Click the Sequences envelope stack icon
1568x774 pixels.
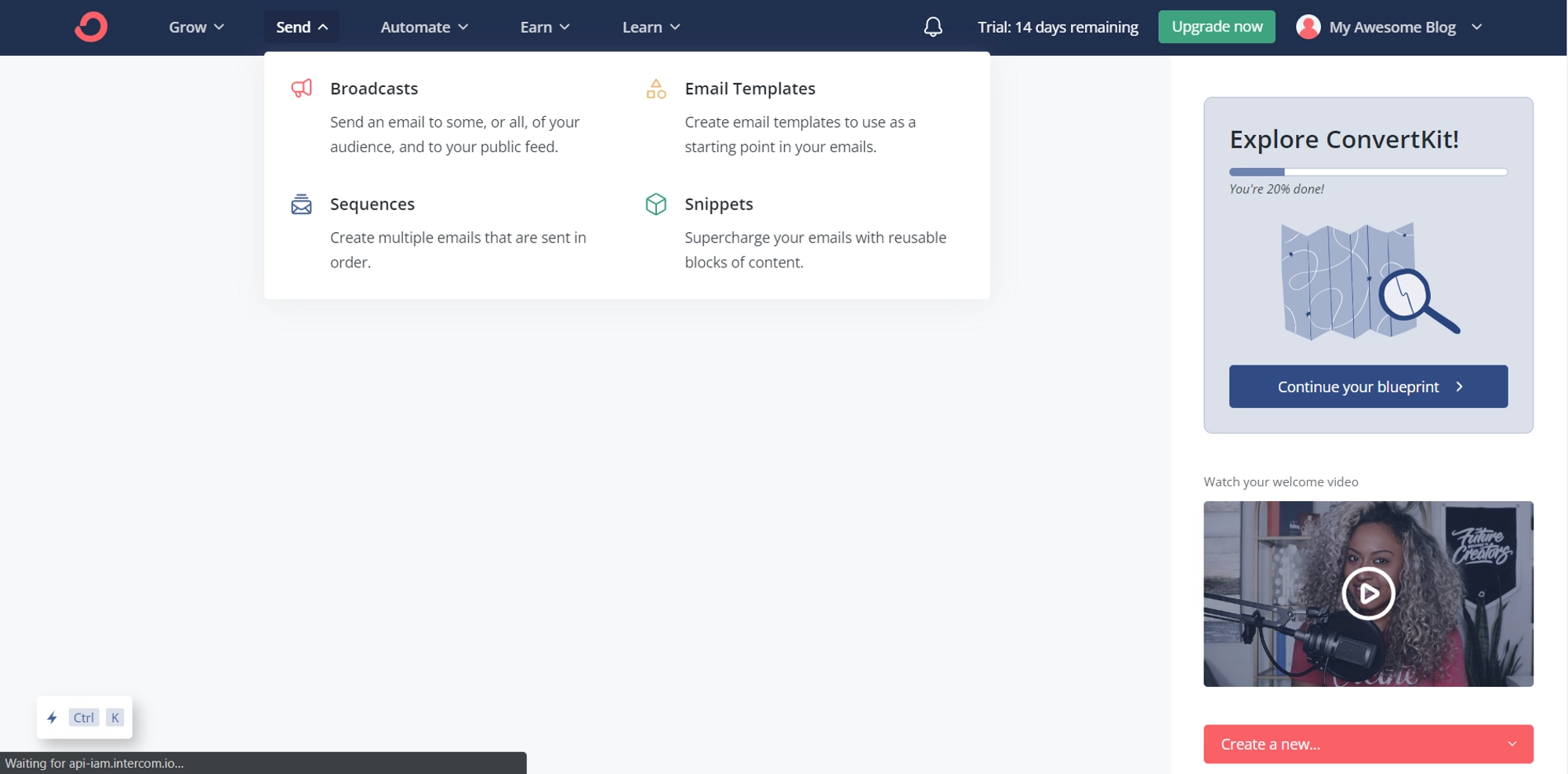pos(302,204)
